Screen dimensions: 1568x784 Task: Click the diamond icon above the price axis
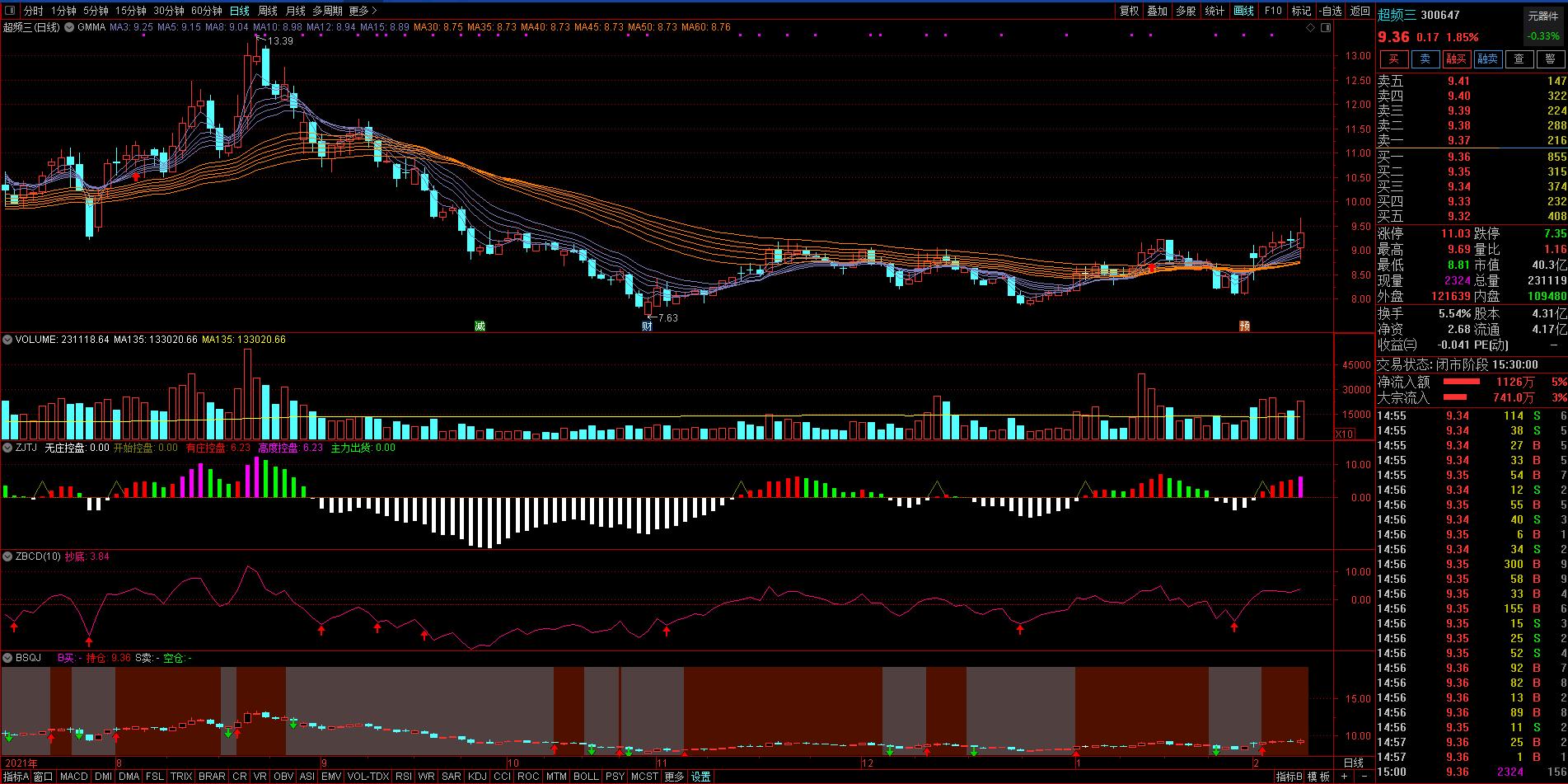coord(1311,27)
